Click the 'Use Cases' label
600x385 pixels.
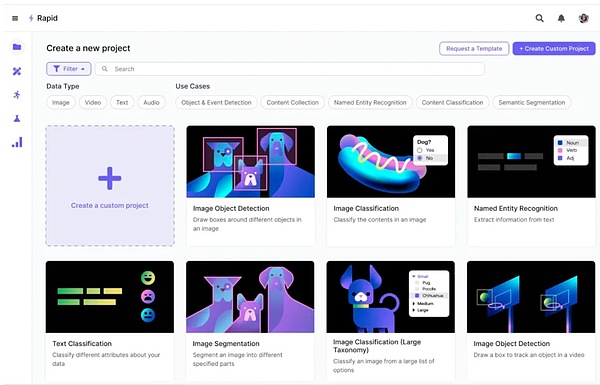point(193,86)
